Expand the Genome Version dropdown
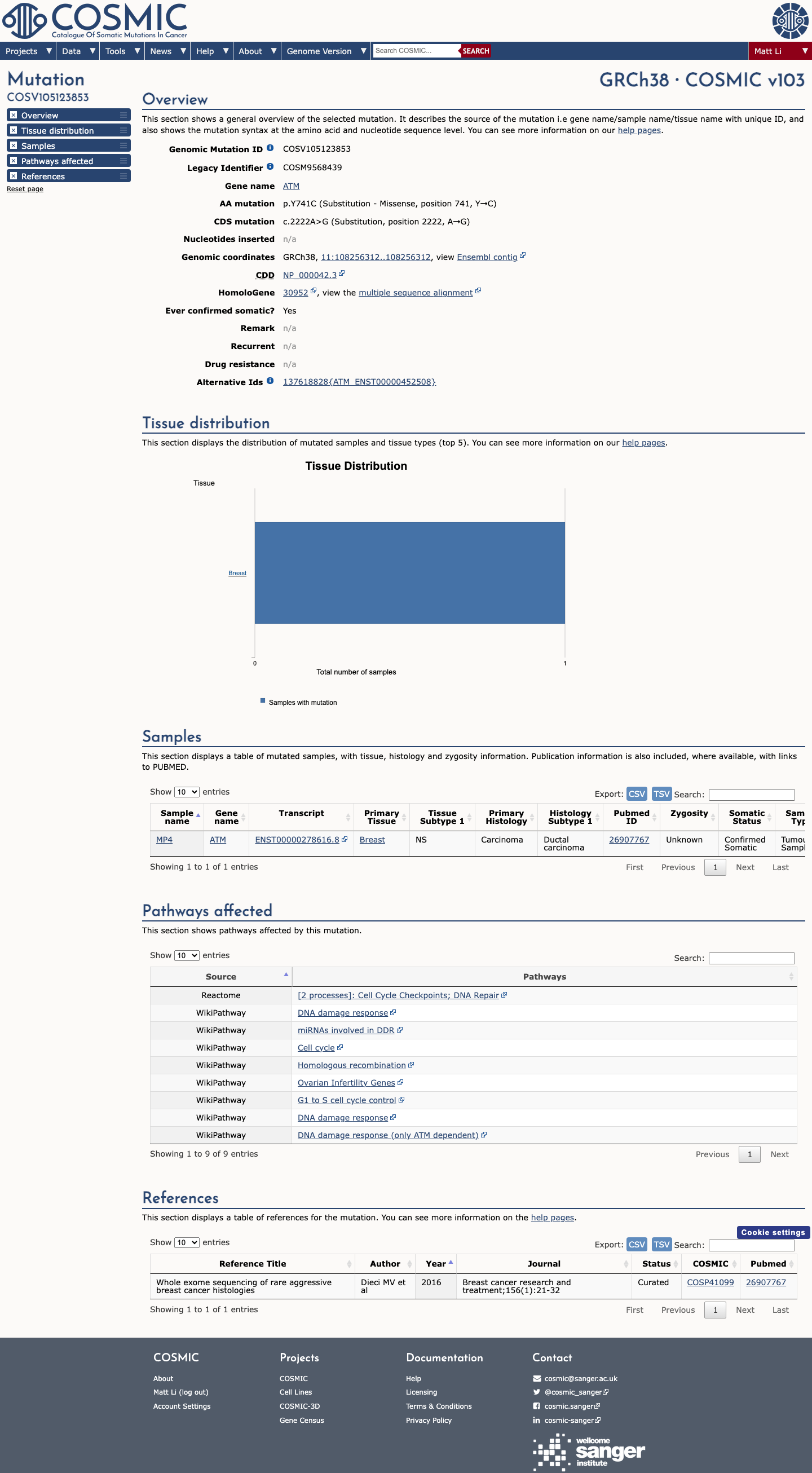 [326, 51]
